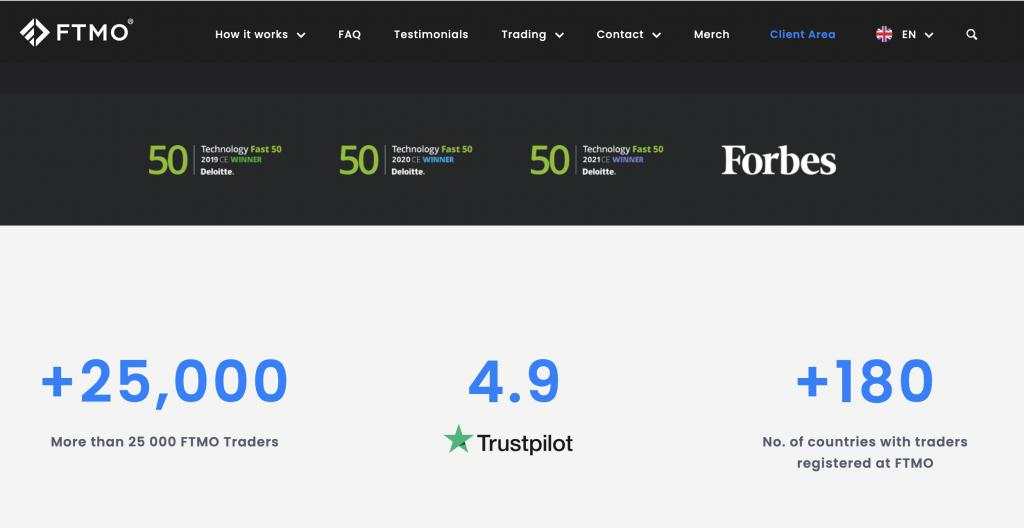Click the FTMO logo in the header
Image resolution: width=1024 pixels, height=528 pixels.
(76, 32)
